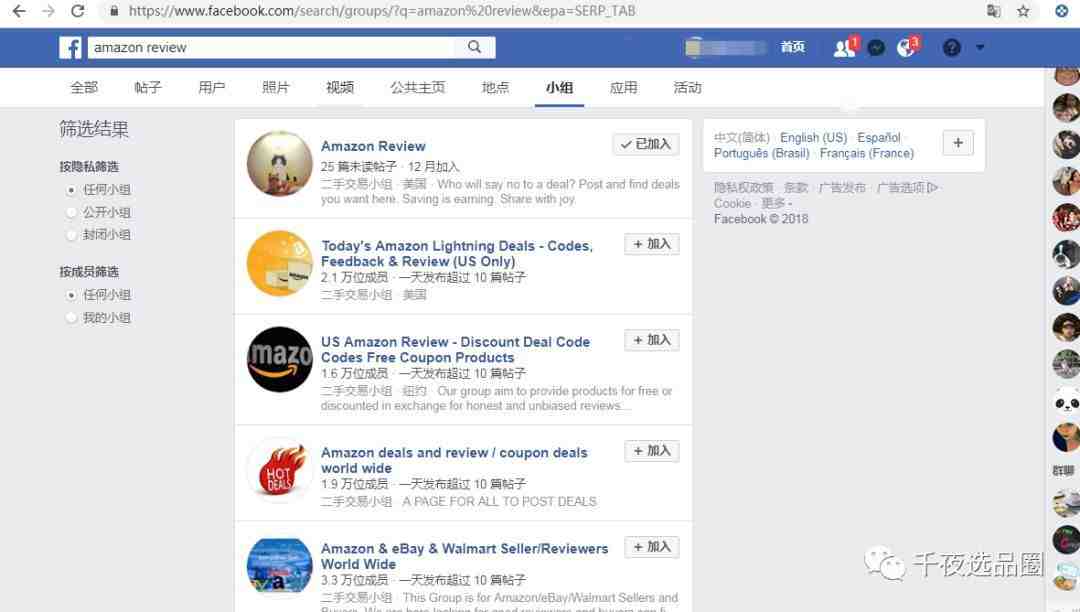Open the 广告选项 footer link

click(907, 187)
